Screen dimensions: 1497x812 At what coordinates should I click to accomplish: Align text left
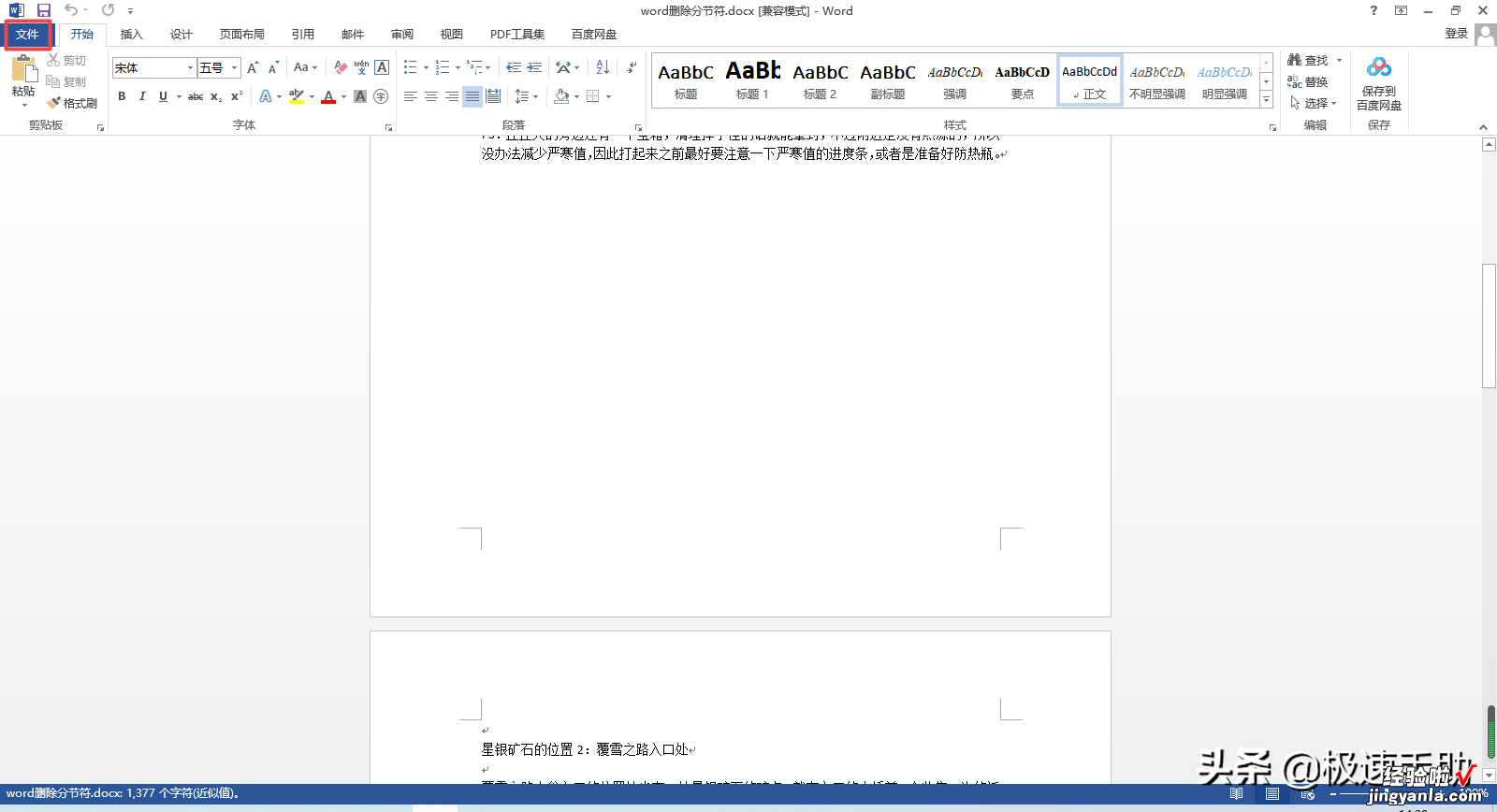coord(410,96)
